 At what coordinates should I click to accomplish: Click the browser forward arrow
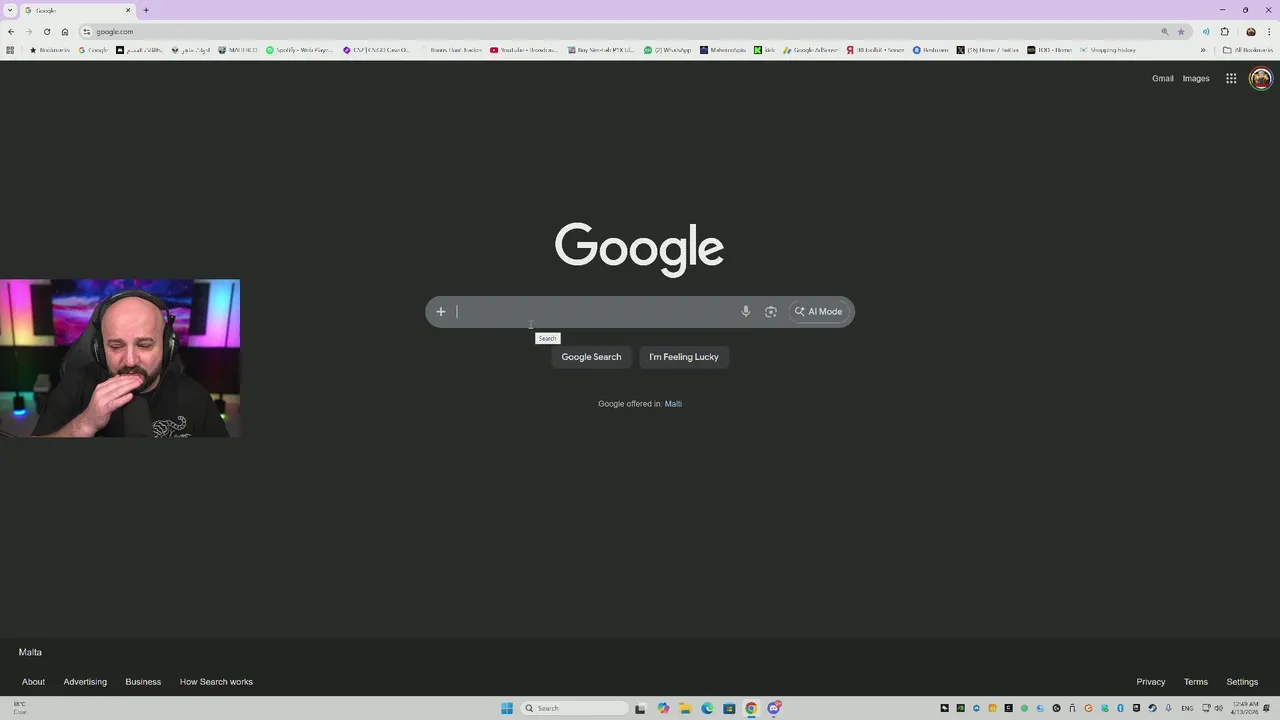(29, 31)
